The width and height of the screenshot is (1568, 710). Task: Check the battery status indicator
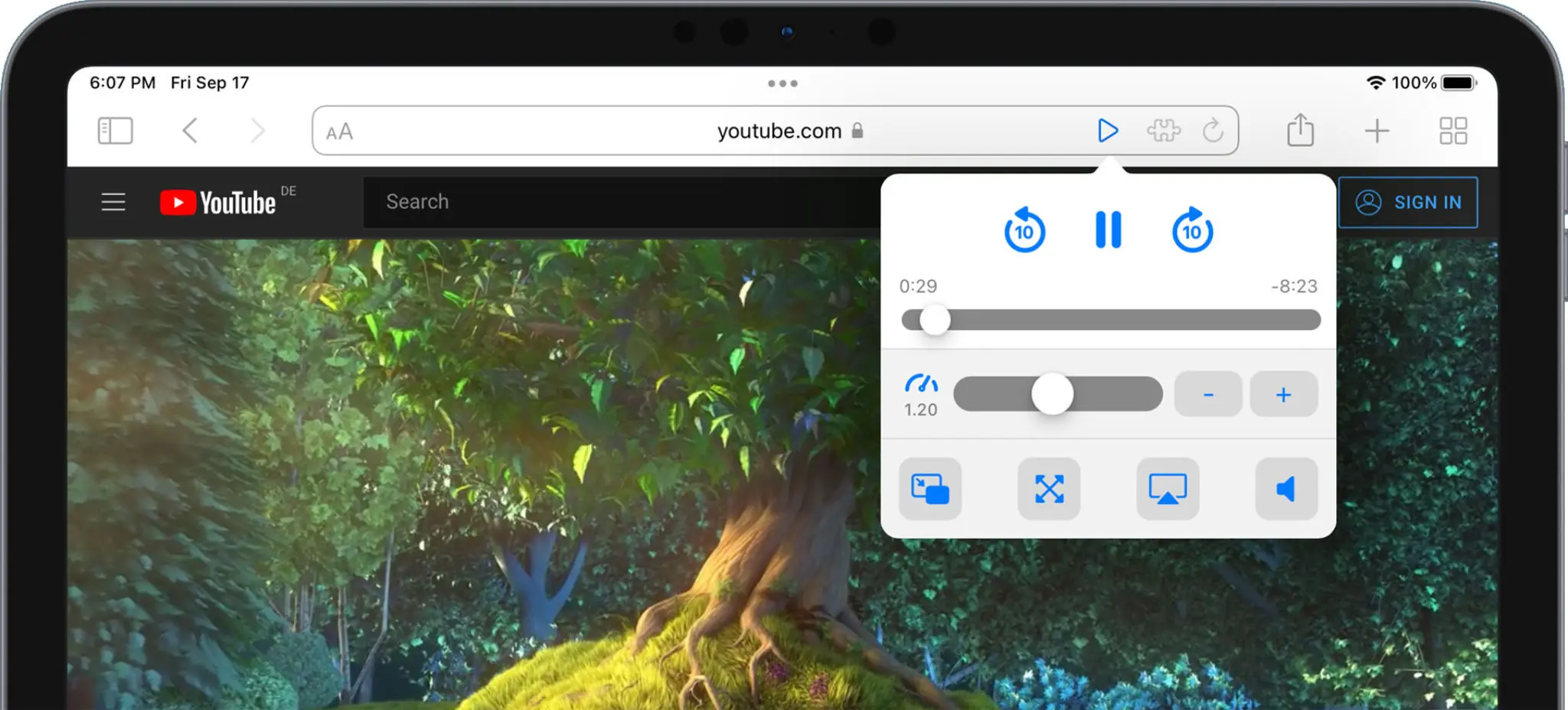(x=1459, y=83)
